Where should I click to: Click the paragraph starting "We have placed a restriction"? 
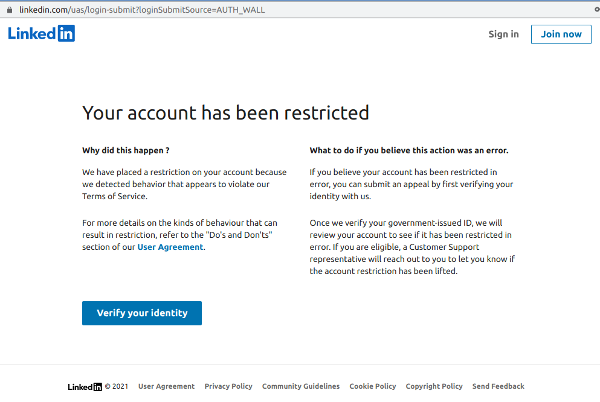point(184,184)
